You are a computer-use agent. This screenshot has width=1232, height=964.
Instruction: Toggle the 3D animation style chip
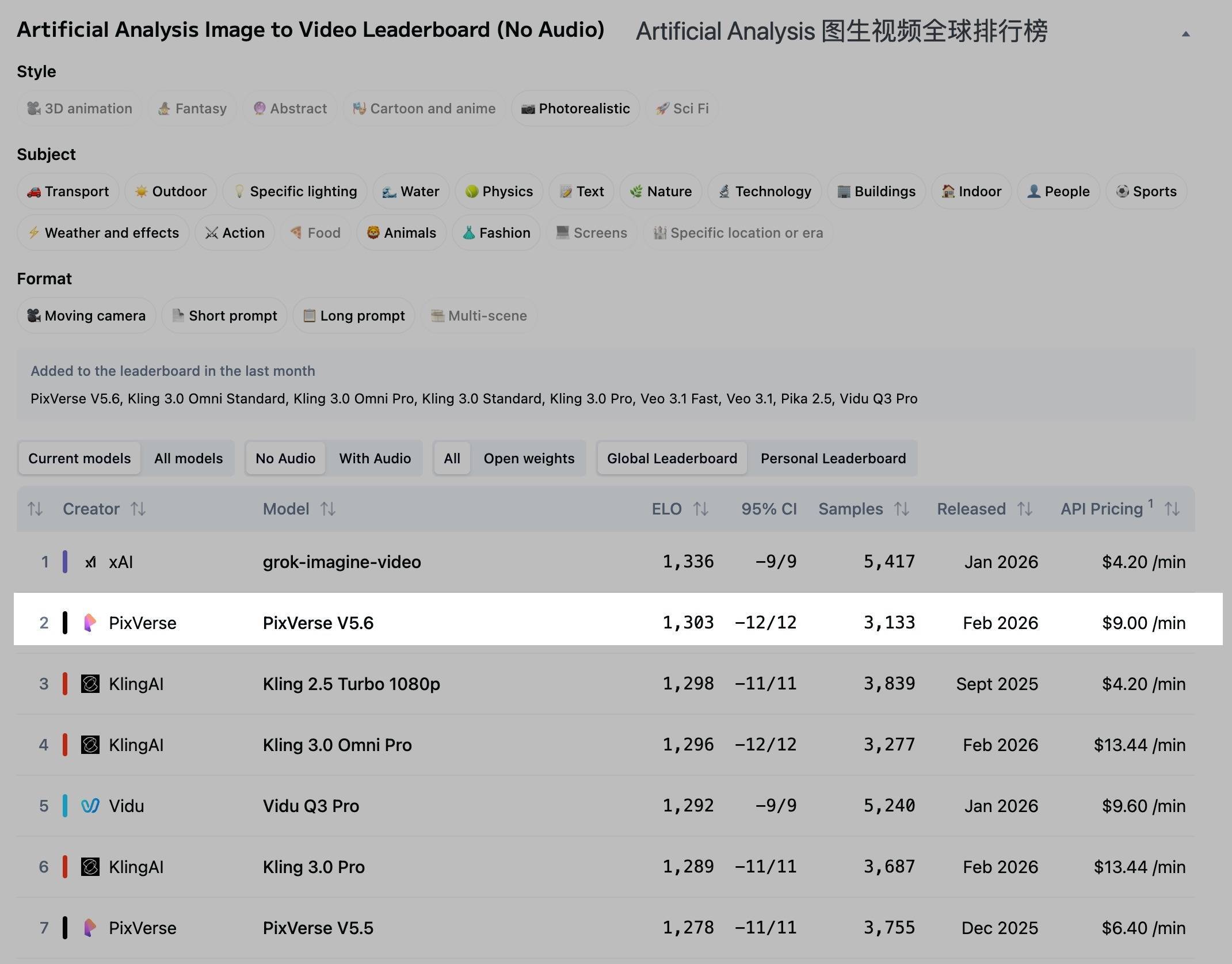coord(79,108)
